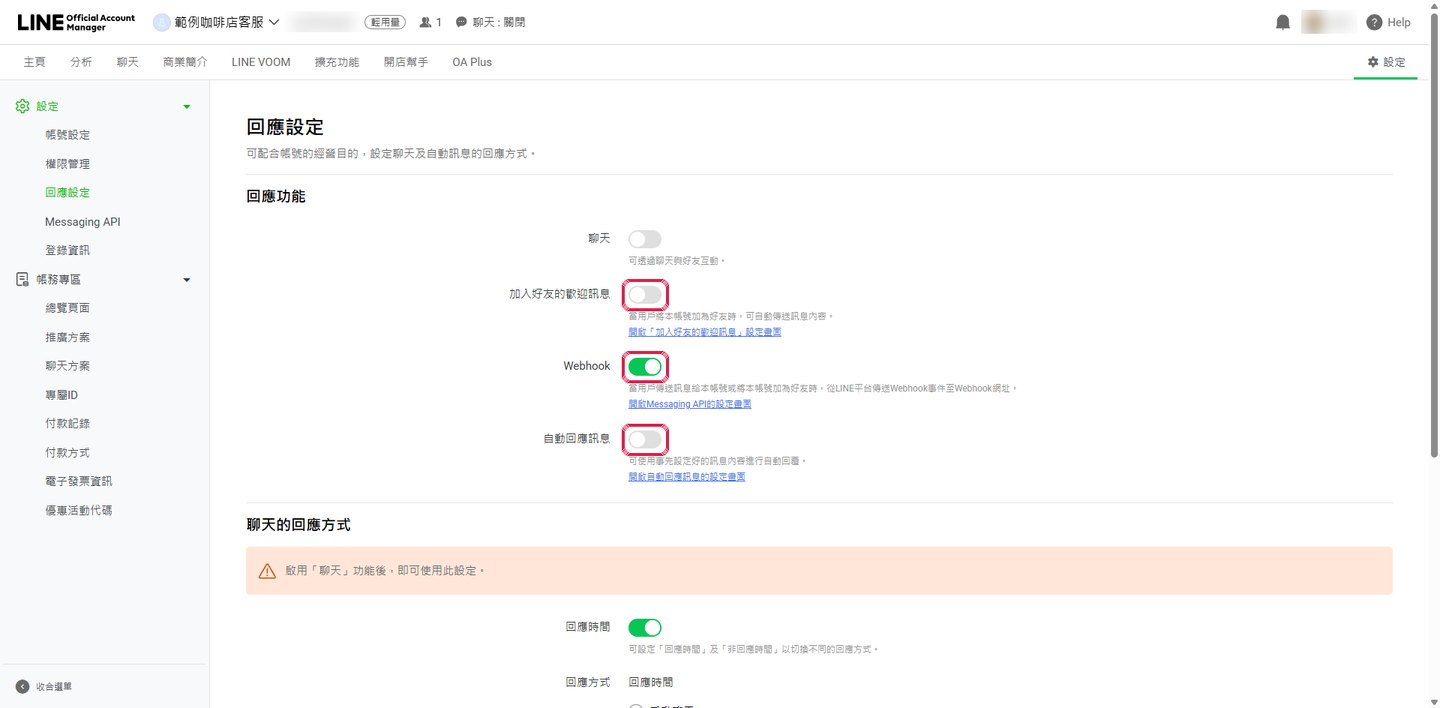Open 專屬ID in the sidebar
The width and height of the screenshot is (1440, 708).
(x=62, y=395)
